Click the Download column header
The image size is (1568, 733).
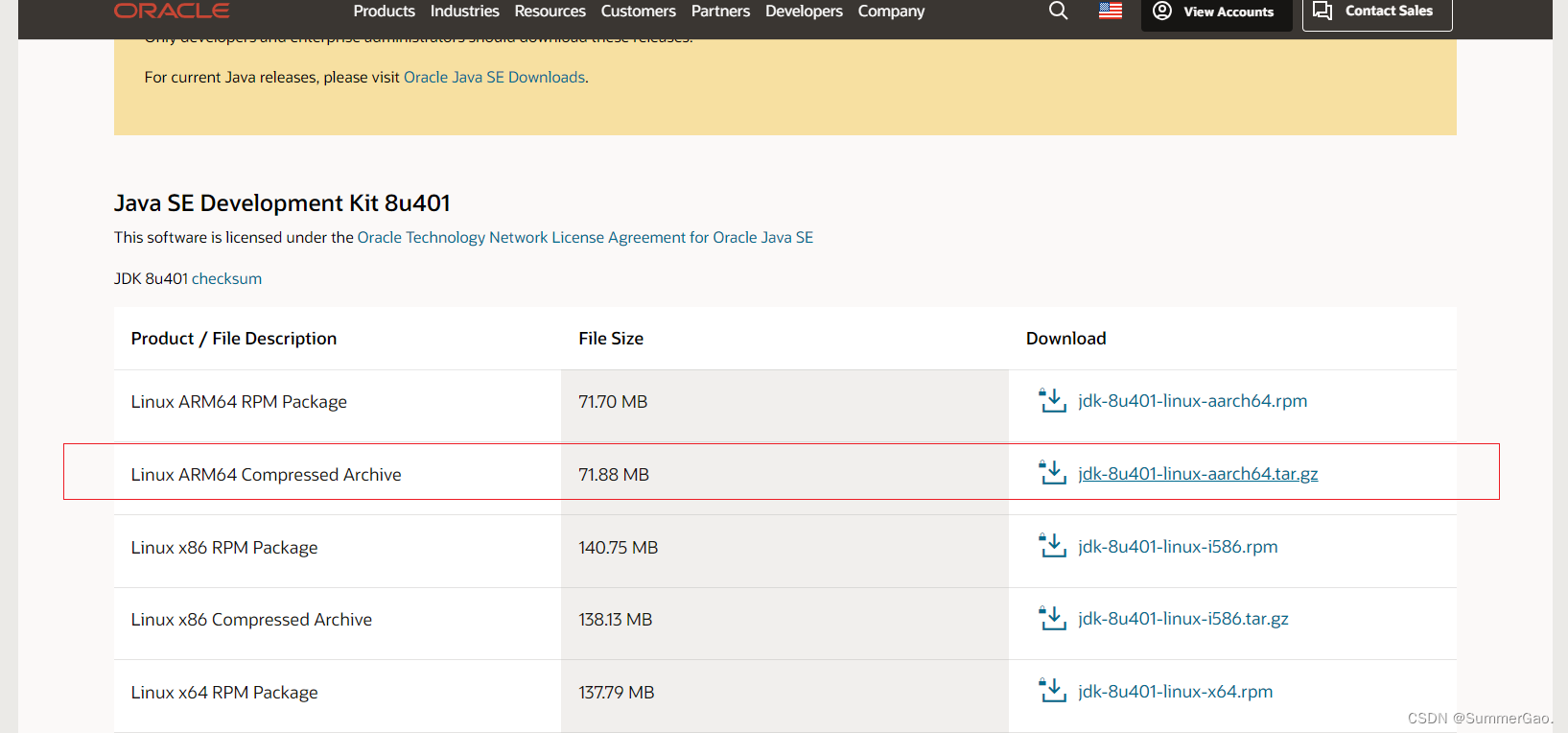1065,339
